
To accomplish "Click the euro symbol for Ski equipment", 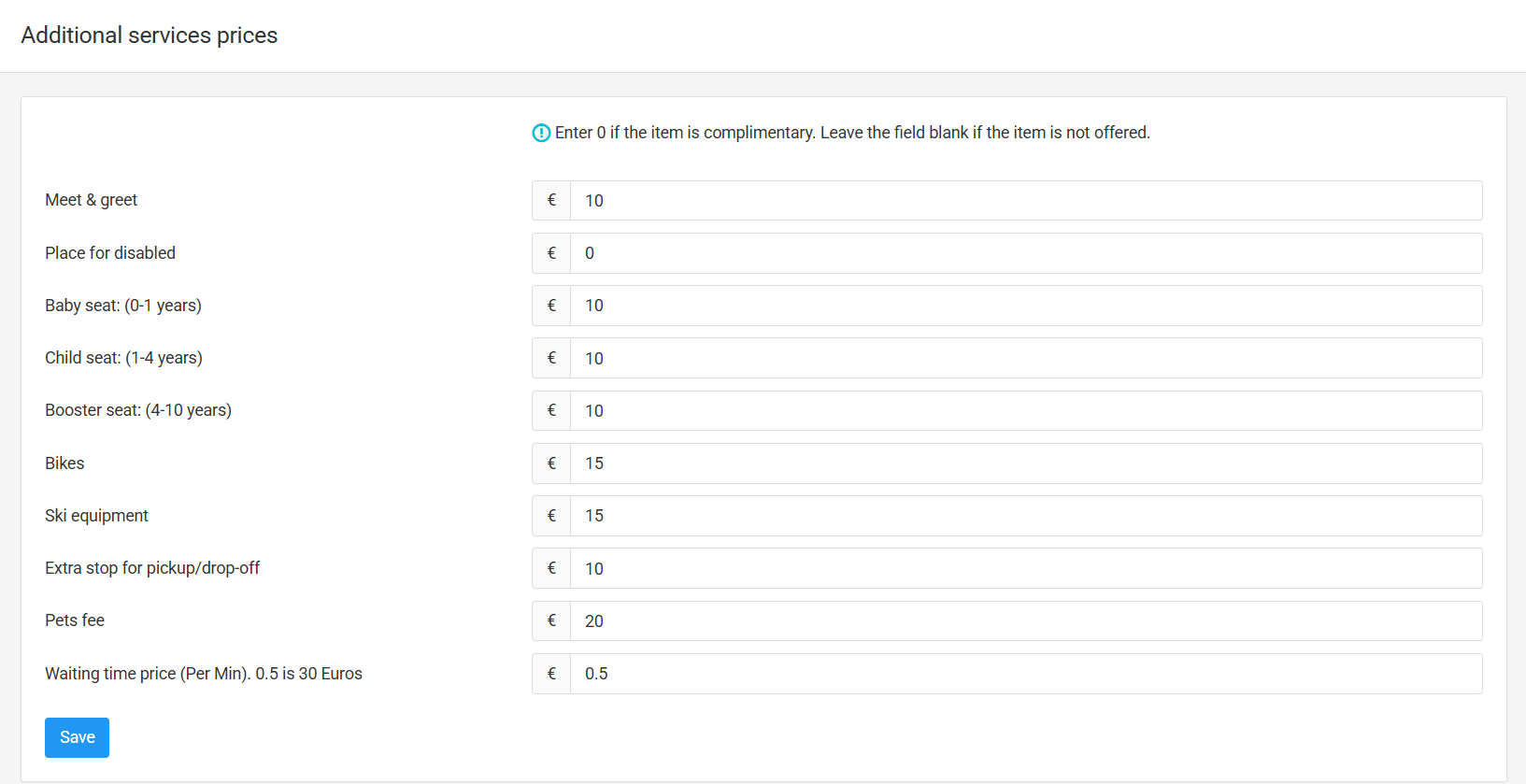I will [x=551, y=516].
